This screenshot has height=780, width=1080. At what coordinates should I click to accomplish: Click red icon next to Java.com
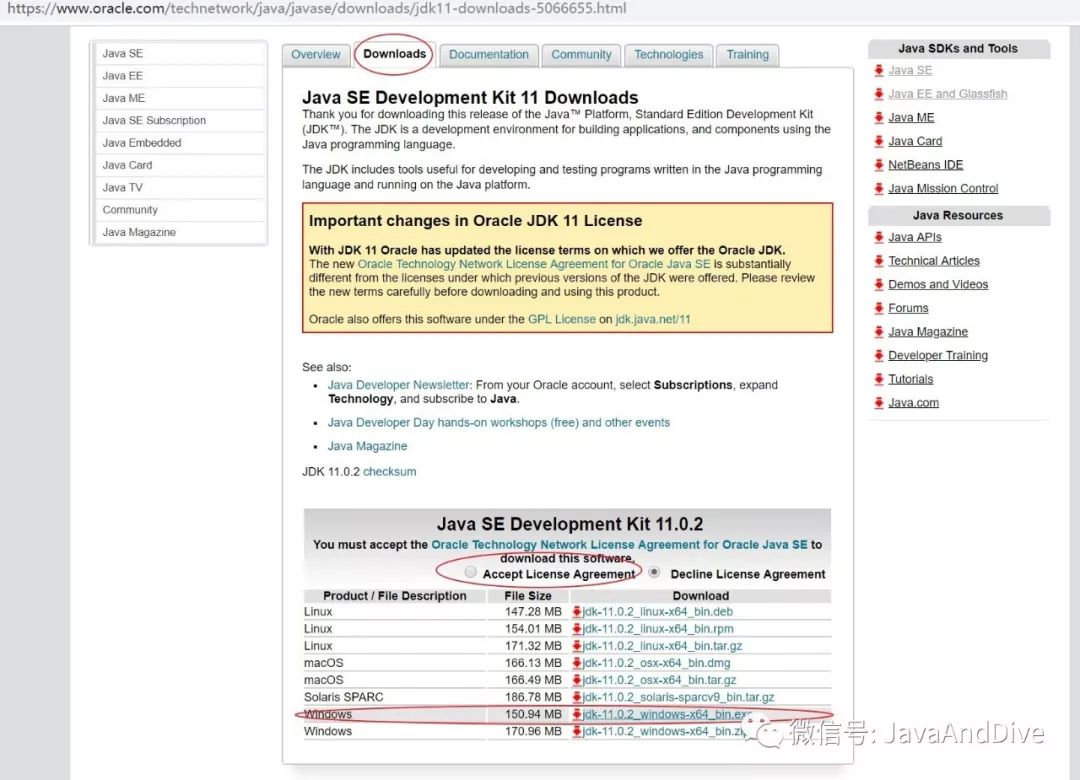[x=879, y=403]
